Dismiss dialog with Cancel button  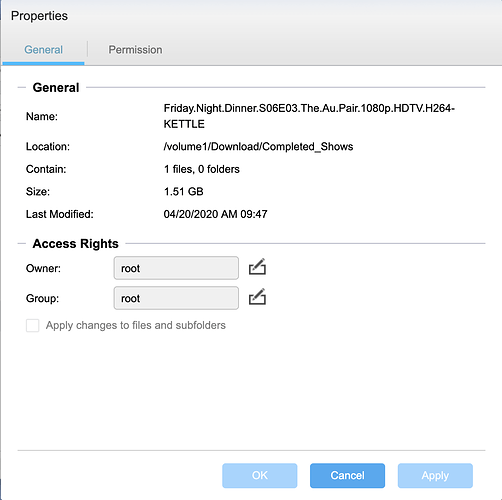coord(347,475)
